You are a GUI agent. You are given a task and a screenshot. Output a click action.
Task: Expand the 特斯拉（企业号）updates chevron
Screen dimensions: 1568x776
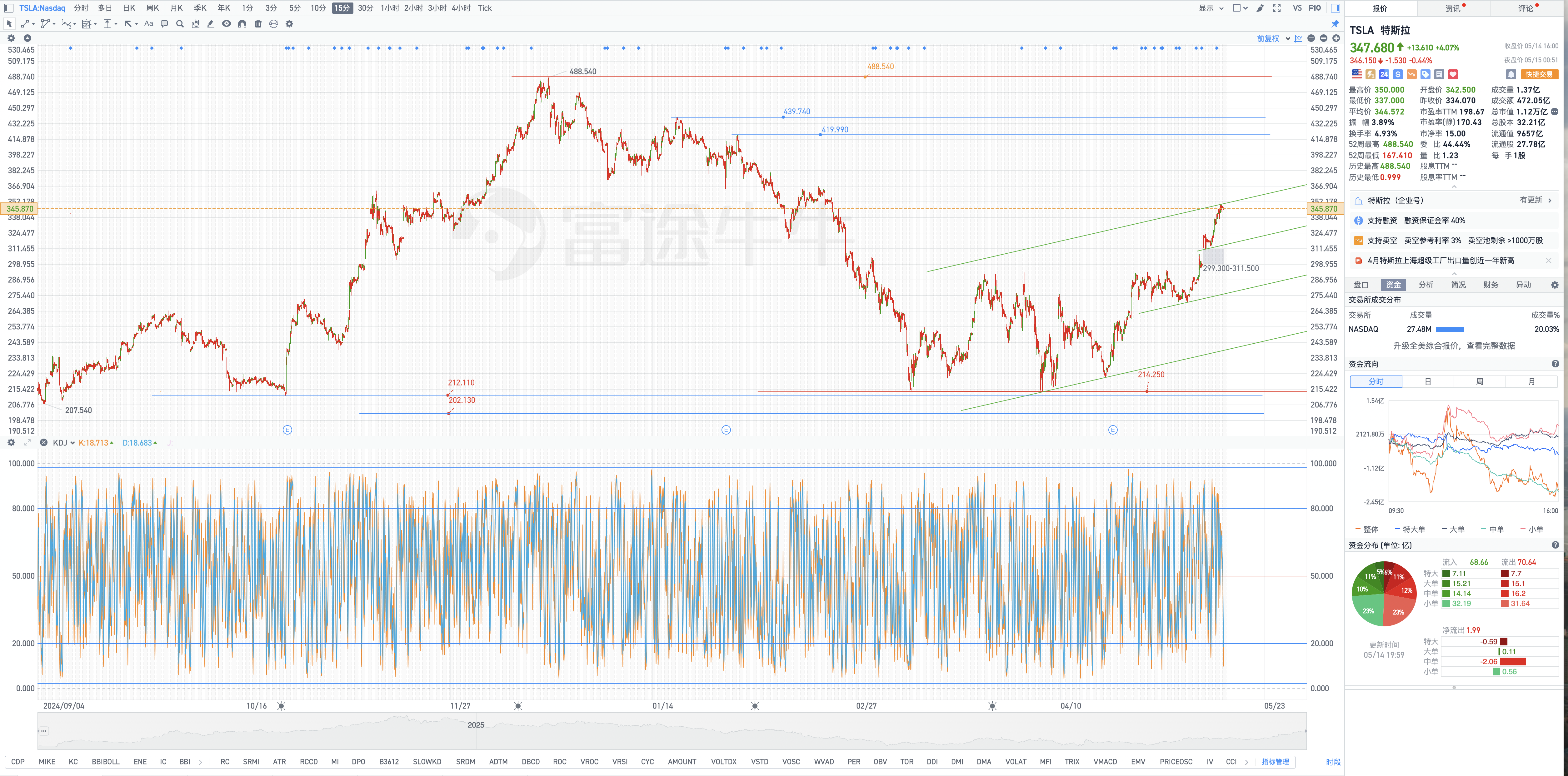[1549, 200]
